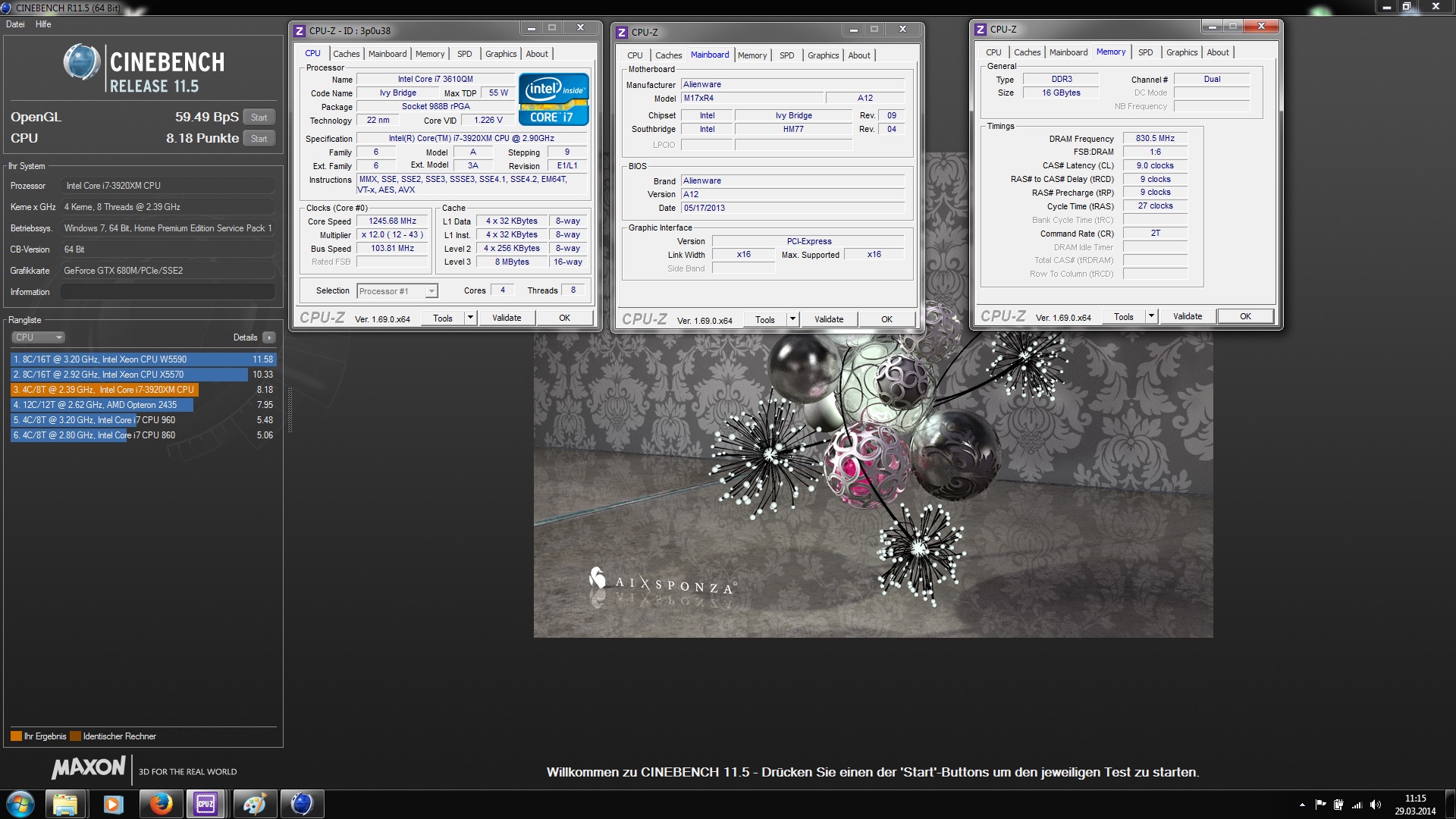1456x819 pixels.
Task: Select ranking row Core i7 CPU 960
Action: (143, 420)
